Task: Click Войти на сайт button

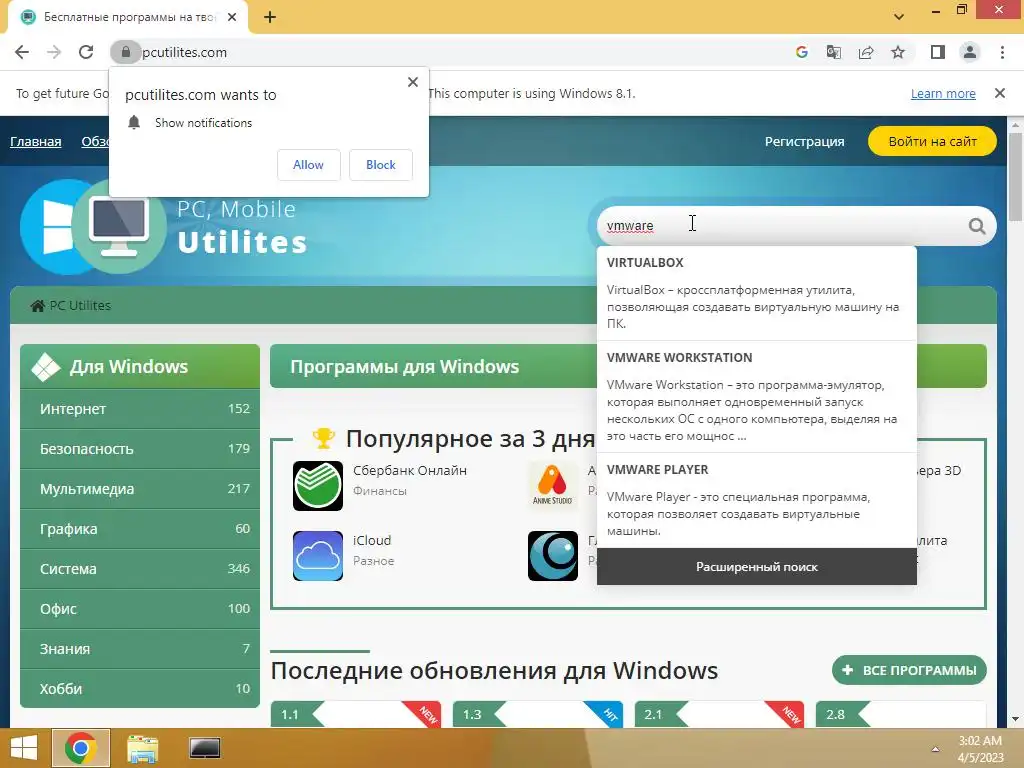Action: tap(933, 142)
